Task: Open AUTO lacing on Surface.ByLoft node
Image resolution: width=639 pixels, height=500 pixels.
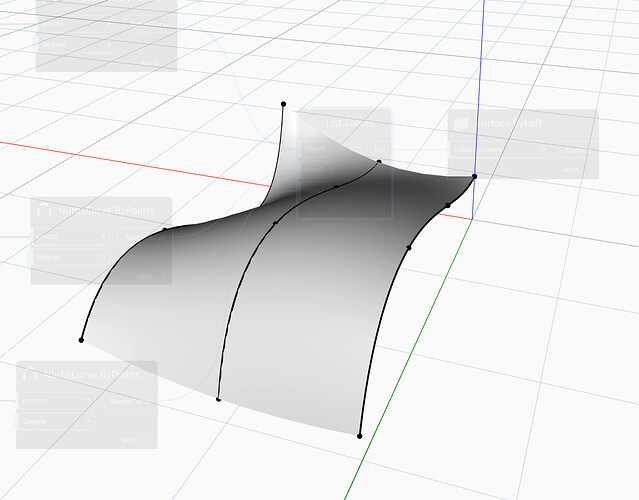Action: [x=571, y=170]
